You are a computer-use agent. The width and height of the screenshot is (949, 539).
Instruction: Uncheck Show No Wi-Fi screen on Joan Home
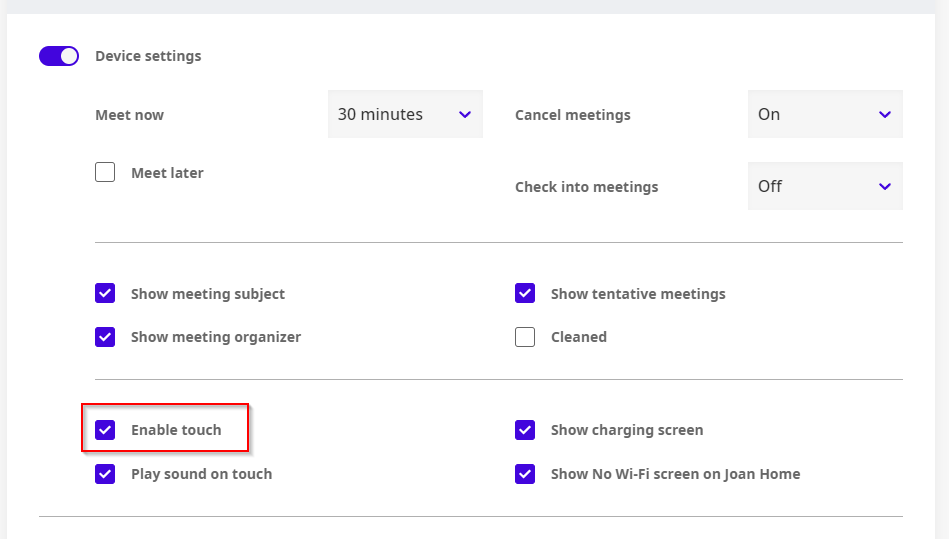pos(525,474)
